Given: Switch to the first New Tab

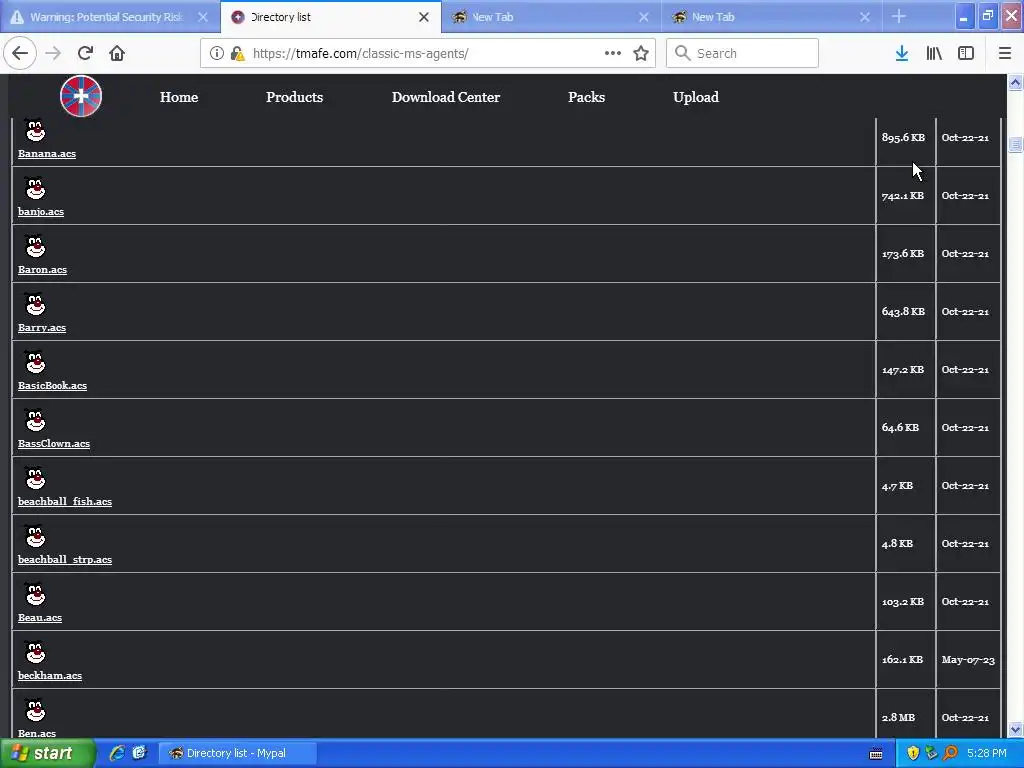Looking at the screenshot, I should coord(551,17).
